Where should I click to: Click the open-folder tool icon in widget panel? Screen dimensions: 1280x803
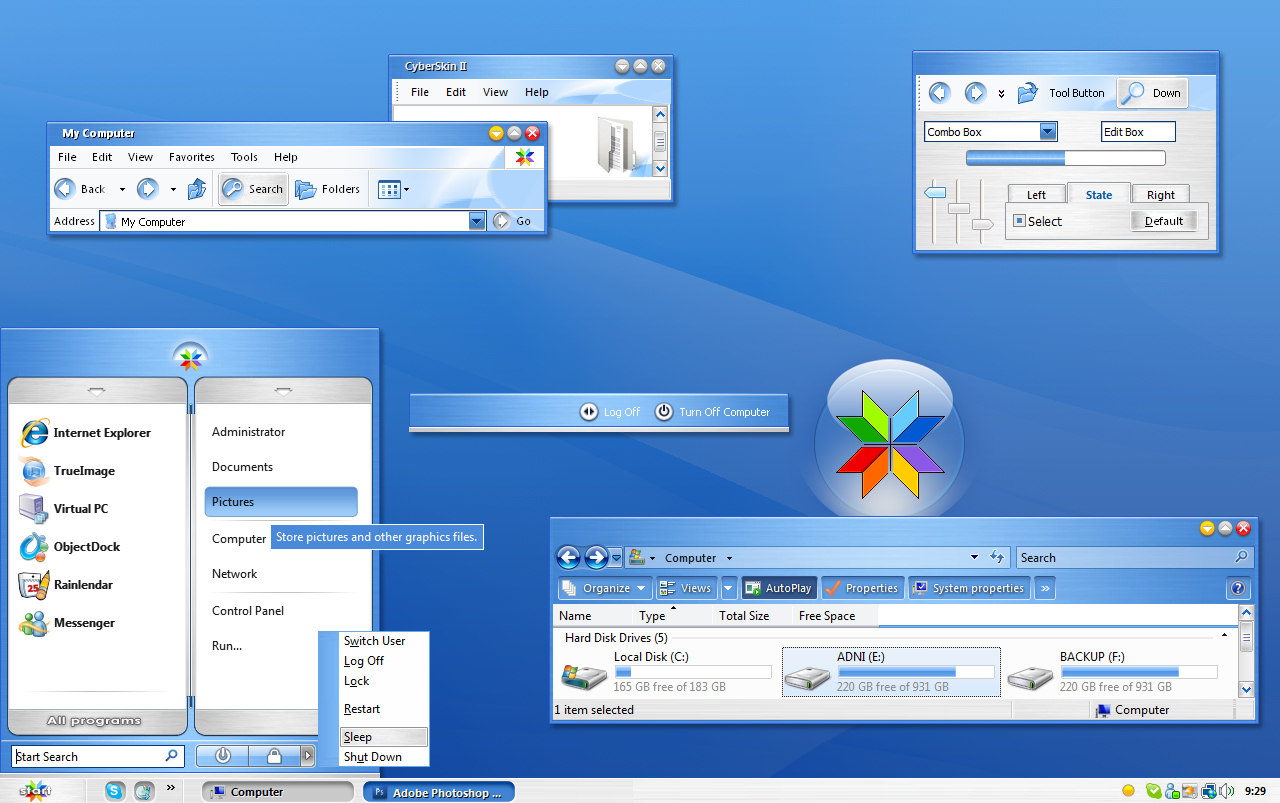coord(1028,93)
